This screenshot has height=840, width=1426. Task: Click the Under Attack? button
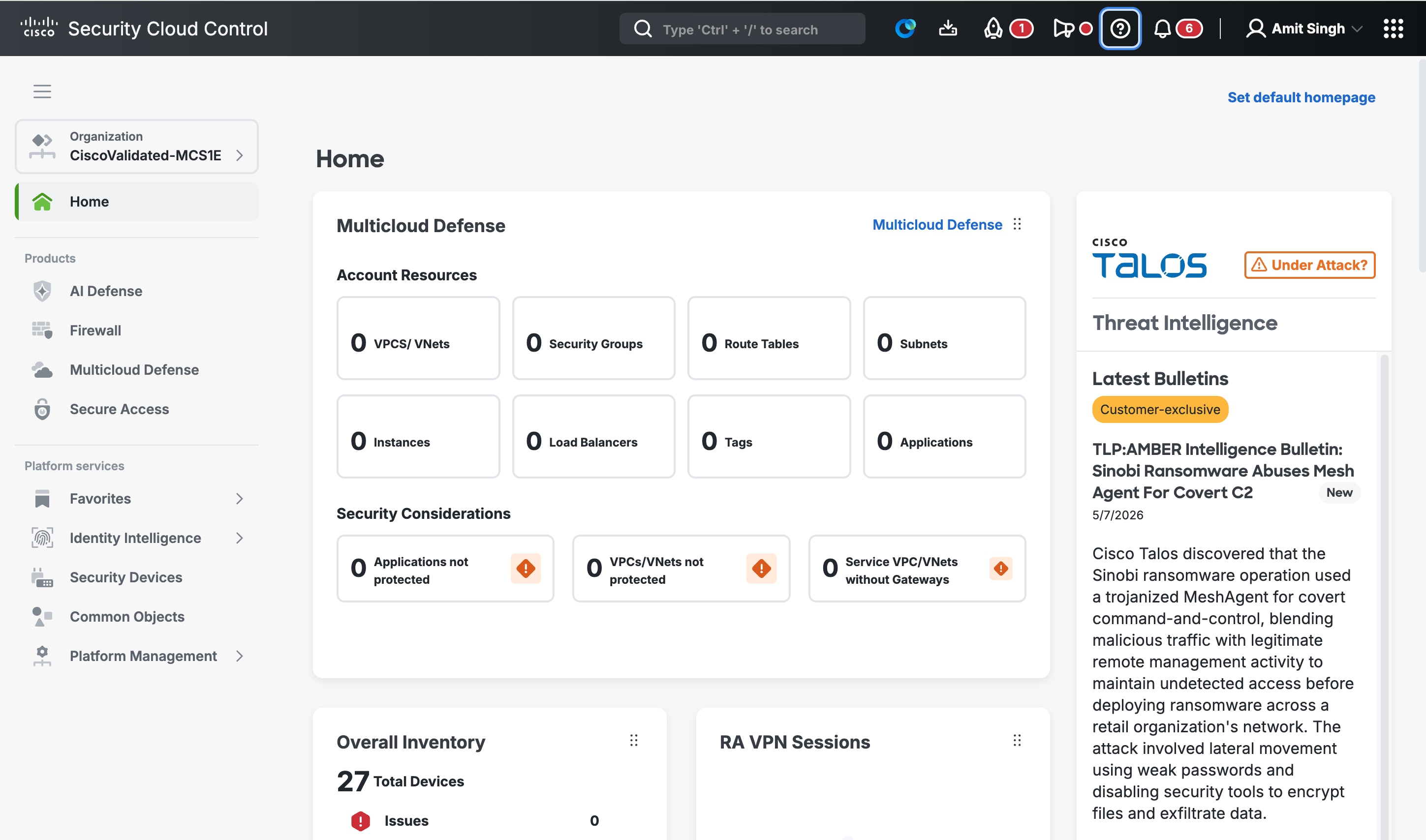point(1309,265)
